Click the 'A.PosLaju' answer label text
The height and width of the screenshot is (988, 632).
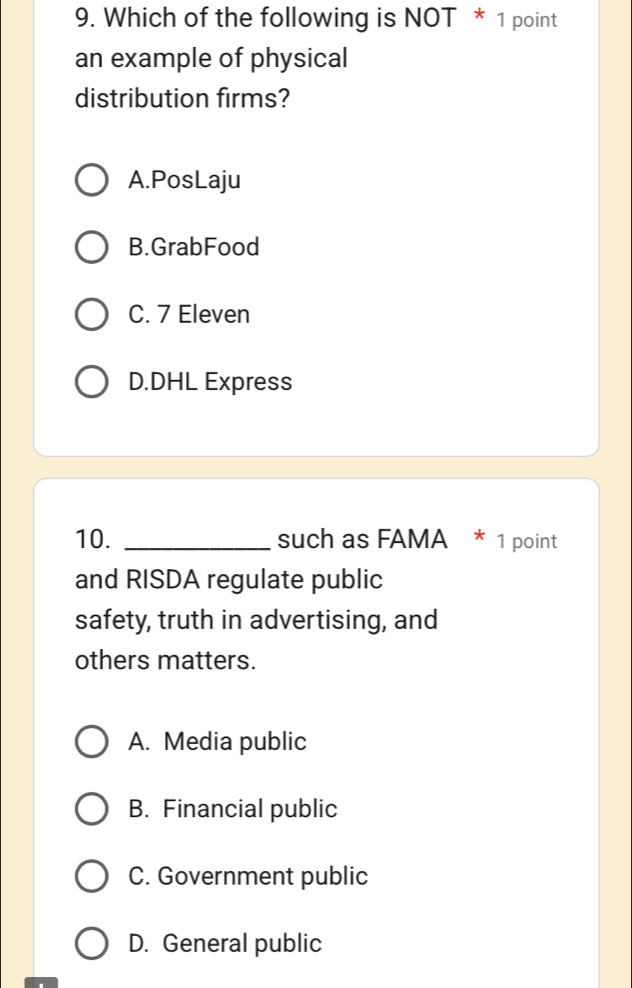tap(185, 181)
